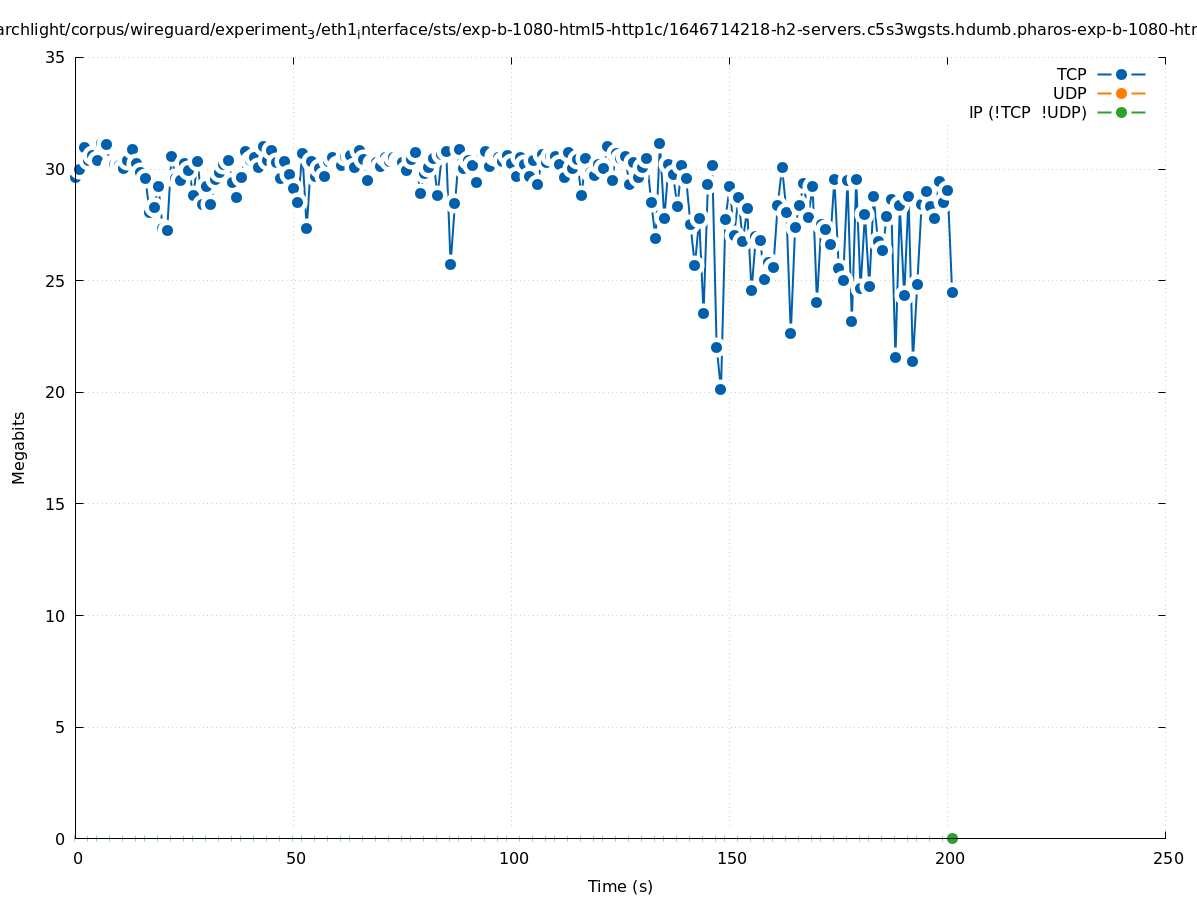Click the 250 tick label on x-axis
This screenshot has width=1197, height=900.
pyautogui.click(x=1167, y=858)
